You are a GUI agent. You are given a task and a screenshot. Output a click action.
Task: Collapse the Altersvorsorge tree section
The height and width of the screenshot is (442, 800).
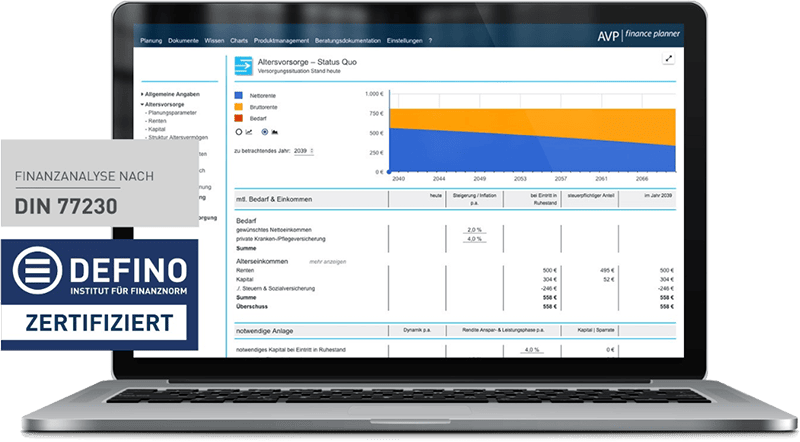[x=163, y=105]
